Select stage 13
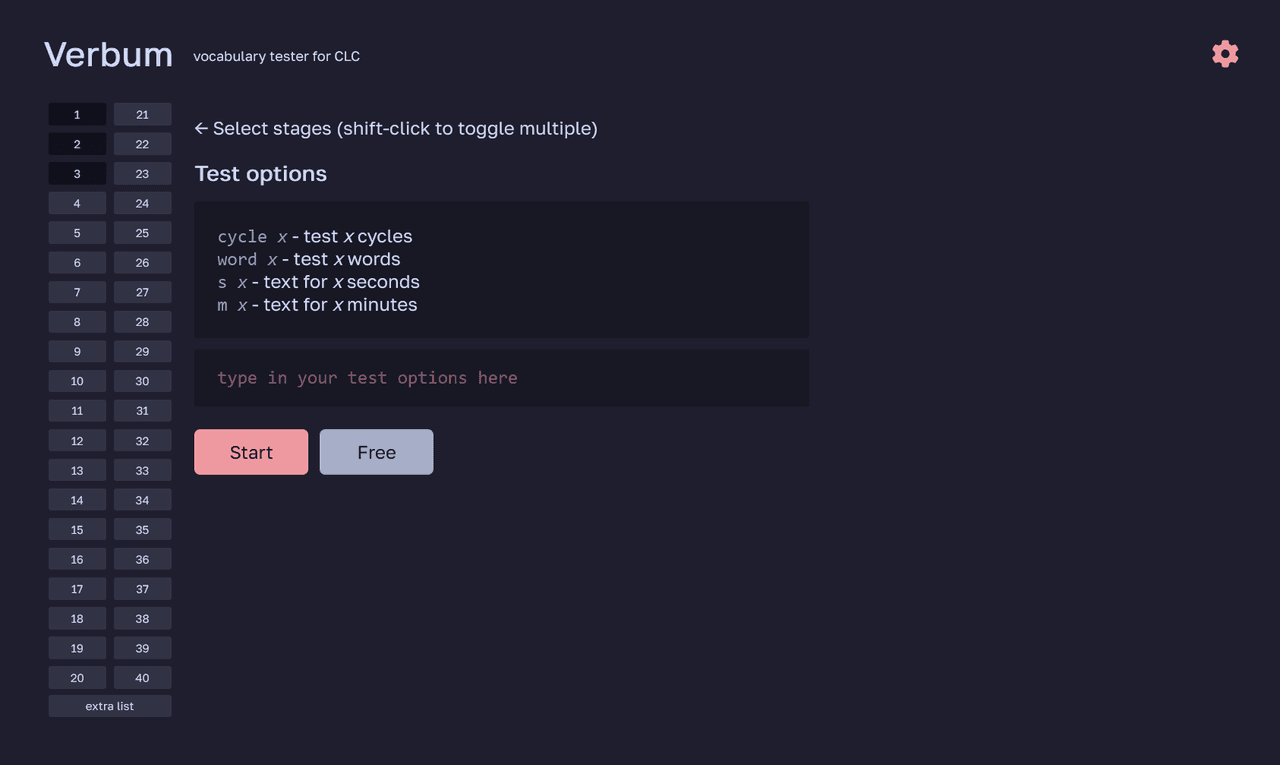 click(77, 470)
